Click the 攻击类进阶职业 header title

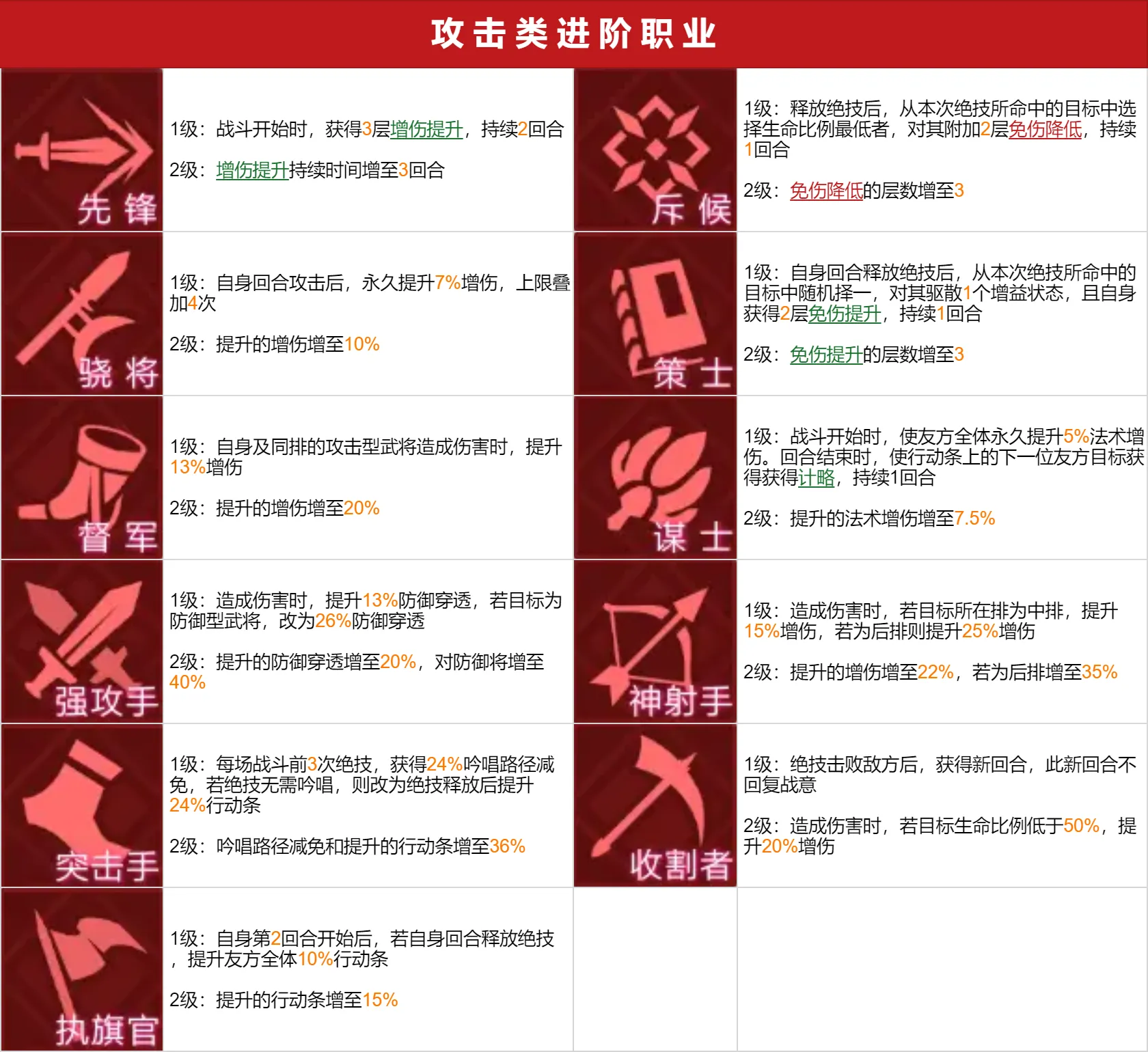[x=574, y=33]
